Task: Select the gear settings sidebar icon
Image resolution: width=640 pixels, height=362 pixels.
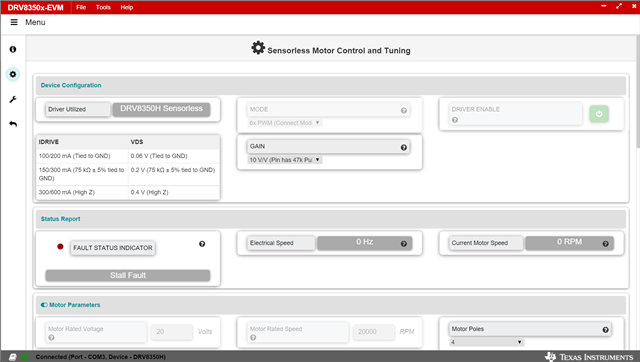Action: coord(13,74)
